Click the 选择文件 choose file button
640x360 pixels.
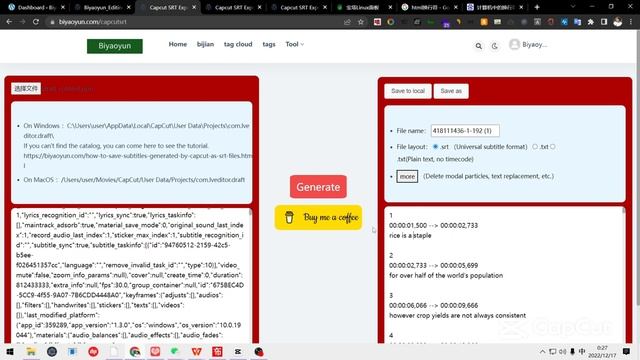click(x=26, y=89)
